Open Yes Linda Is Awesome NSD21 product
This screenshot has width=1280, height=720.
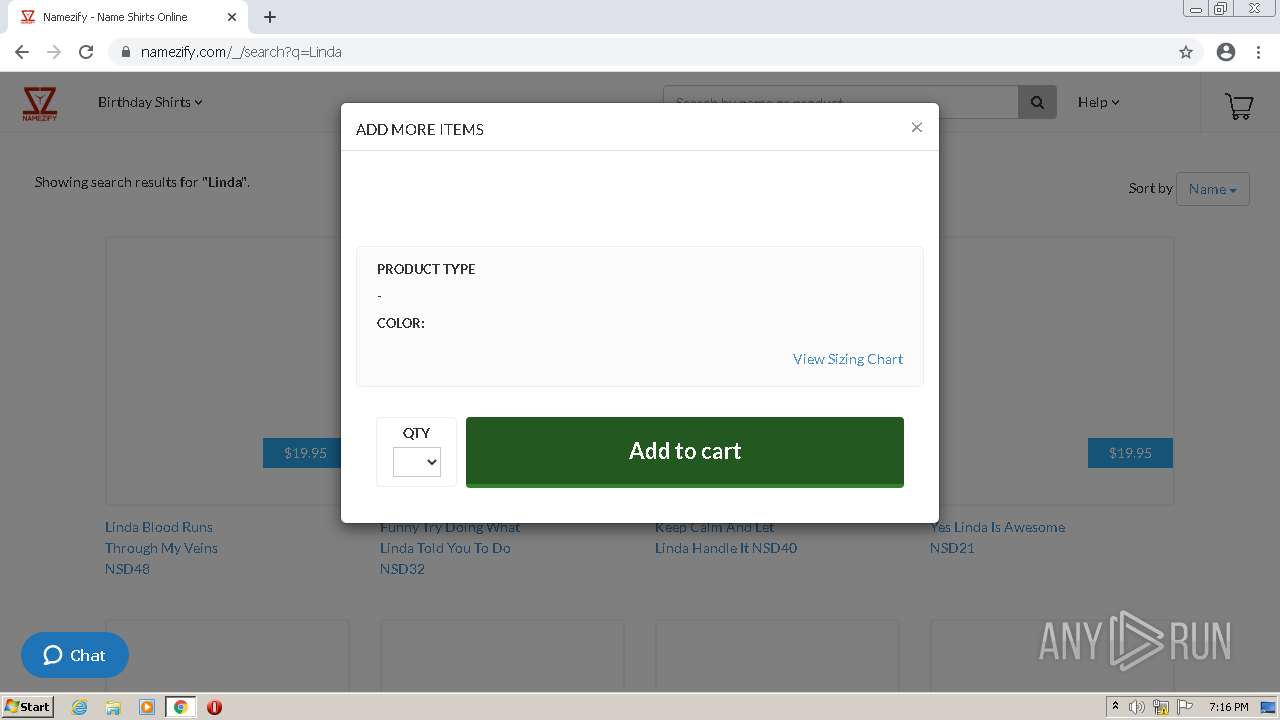[997, 537]
